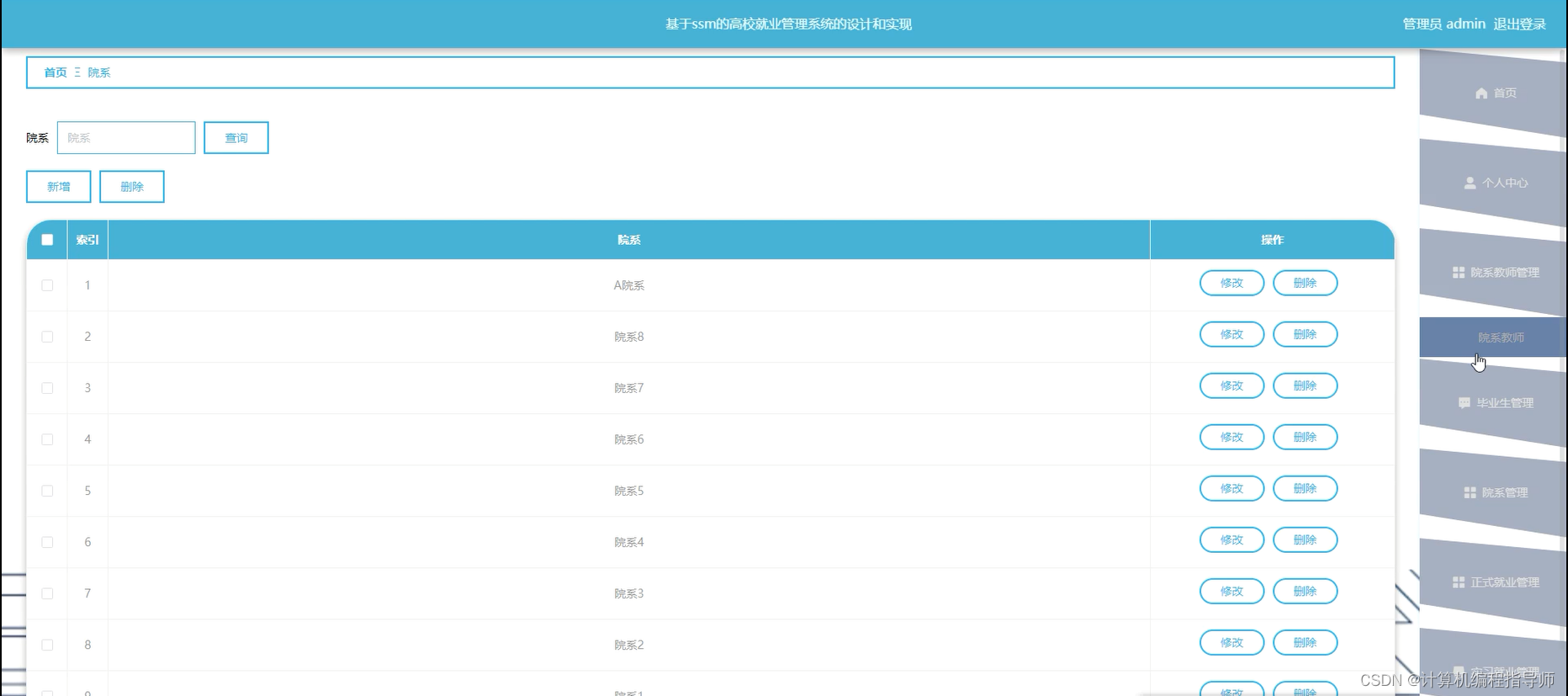Image resolution: width=1568 pixels, height=696 pixels.
Task: Click the 院系 breadcrumb text
Action: coord(99,72)
